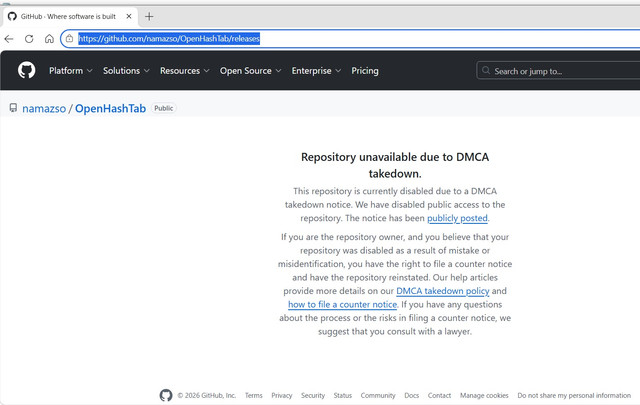Open the OpenHashTab repository link
This screenshot has height=405, width=640.
[110, 109]
